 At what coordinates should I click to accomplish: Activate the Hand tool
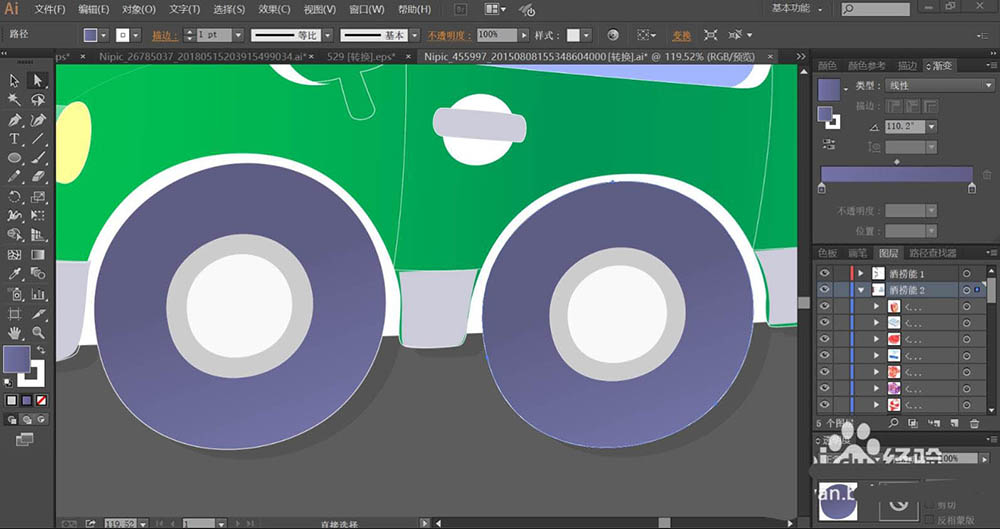click(15, 332)
